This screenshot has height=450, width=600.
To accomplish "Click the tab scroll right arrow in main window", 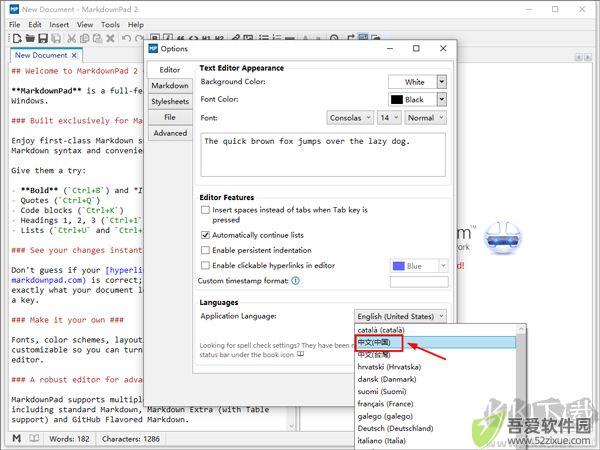I will coord(588,57).
